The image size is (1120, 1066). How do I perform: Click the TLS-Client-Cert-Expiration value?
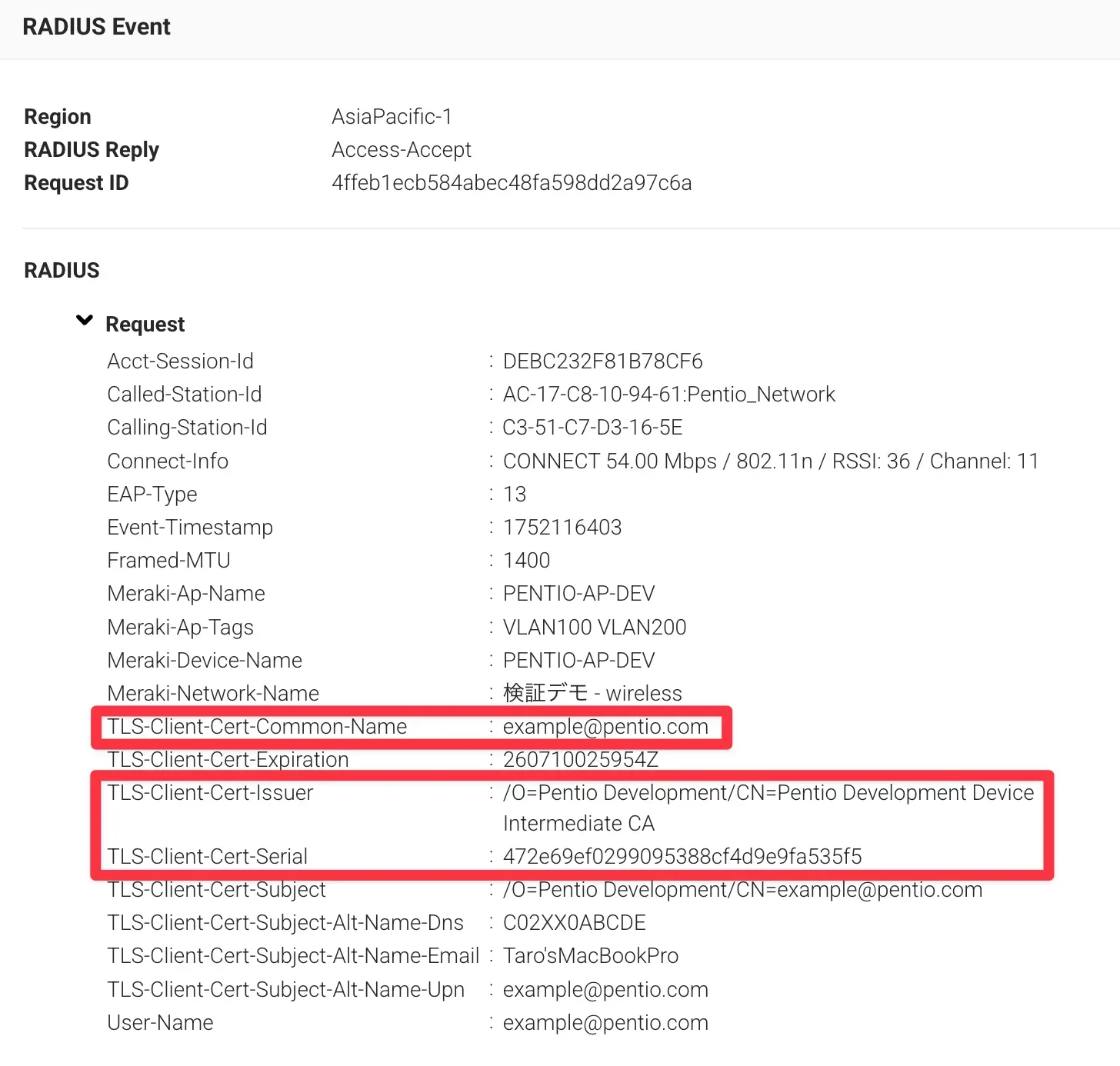point(580,760)
